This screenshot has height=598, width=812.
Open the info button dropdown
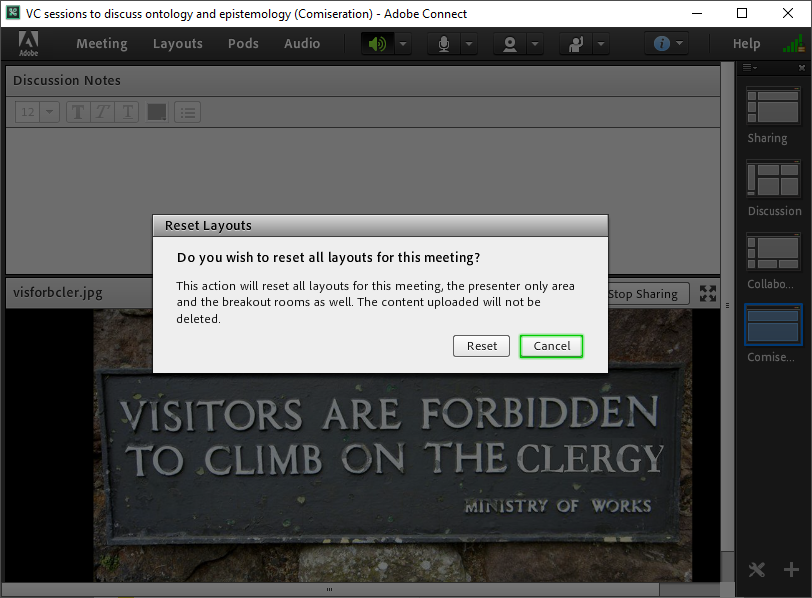pyautogui.click(x=667, y=43)
